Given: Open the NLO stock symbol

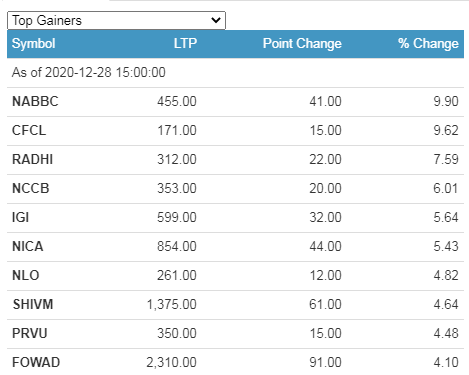Looking at the screenshot, I should point(26,275).
